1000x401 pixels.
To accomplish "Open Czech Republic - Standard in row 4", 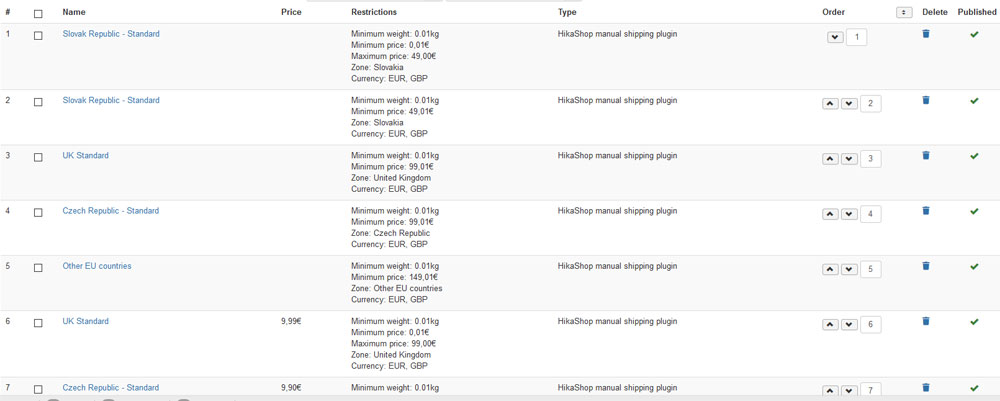I will [x=110, y=211].
